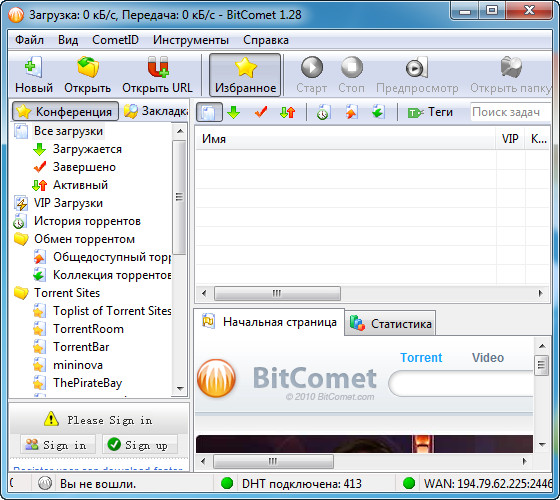Click the Открыть URL magnet icon
Viewport: 560px width, 500px height.
pos(158,67)
